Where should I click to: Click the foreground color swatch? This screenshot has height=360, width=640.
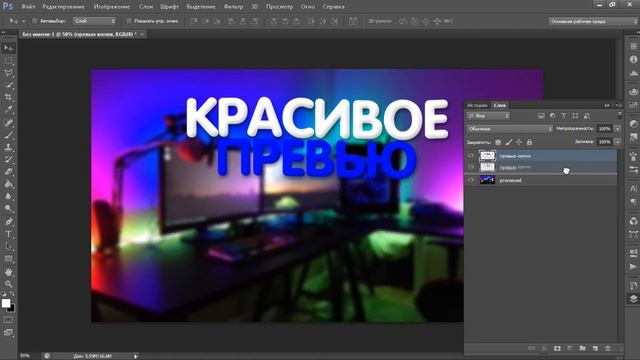5,303
